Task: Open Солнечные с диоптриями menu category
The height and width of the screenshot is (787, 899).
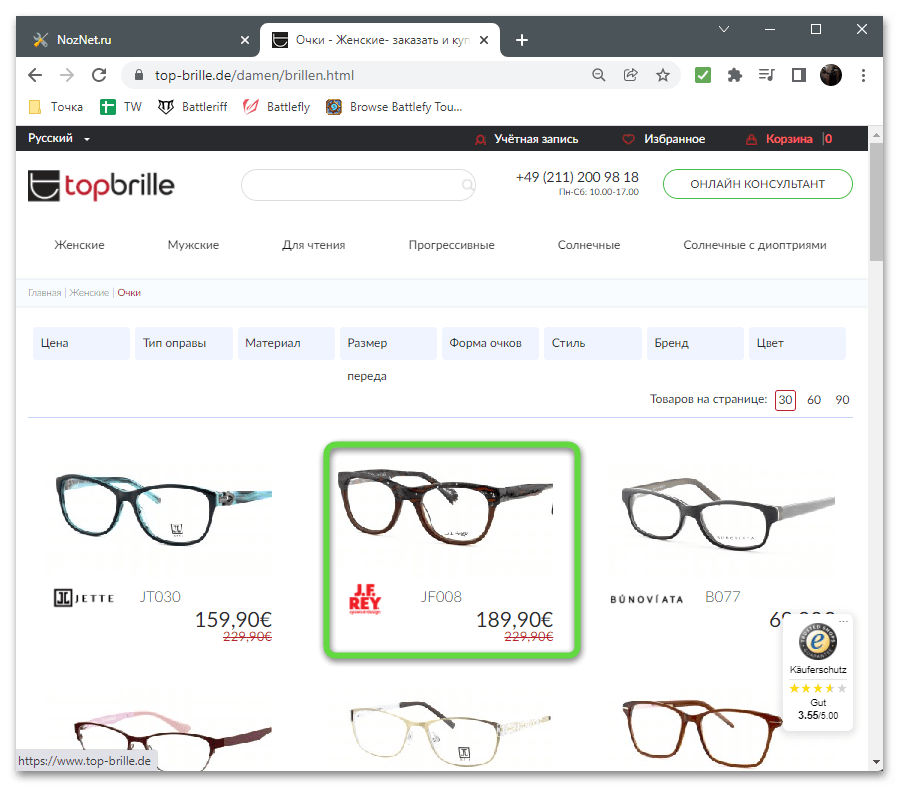Action: (x=755, y=245)
